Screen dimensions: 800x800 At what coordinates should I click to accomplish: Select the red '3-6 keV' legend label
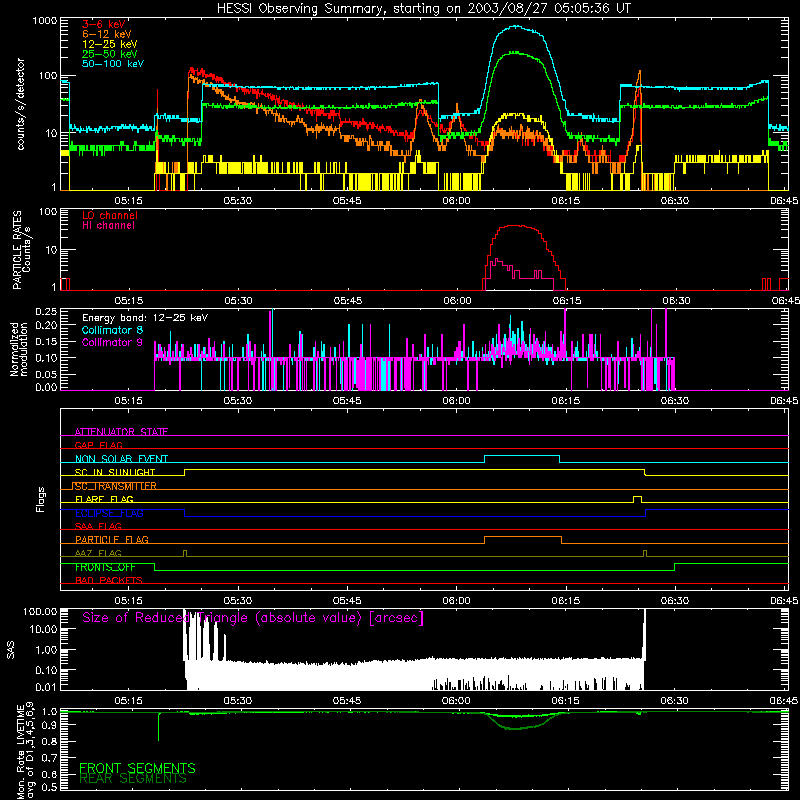tap(104, 24)
